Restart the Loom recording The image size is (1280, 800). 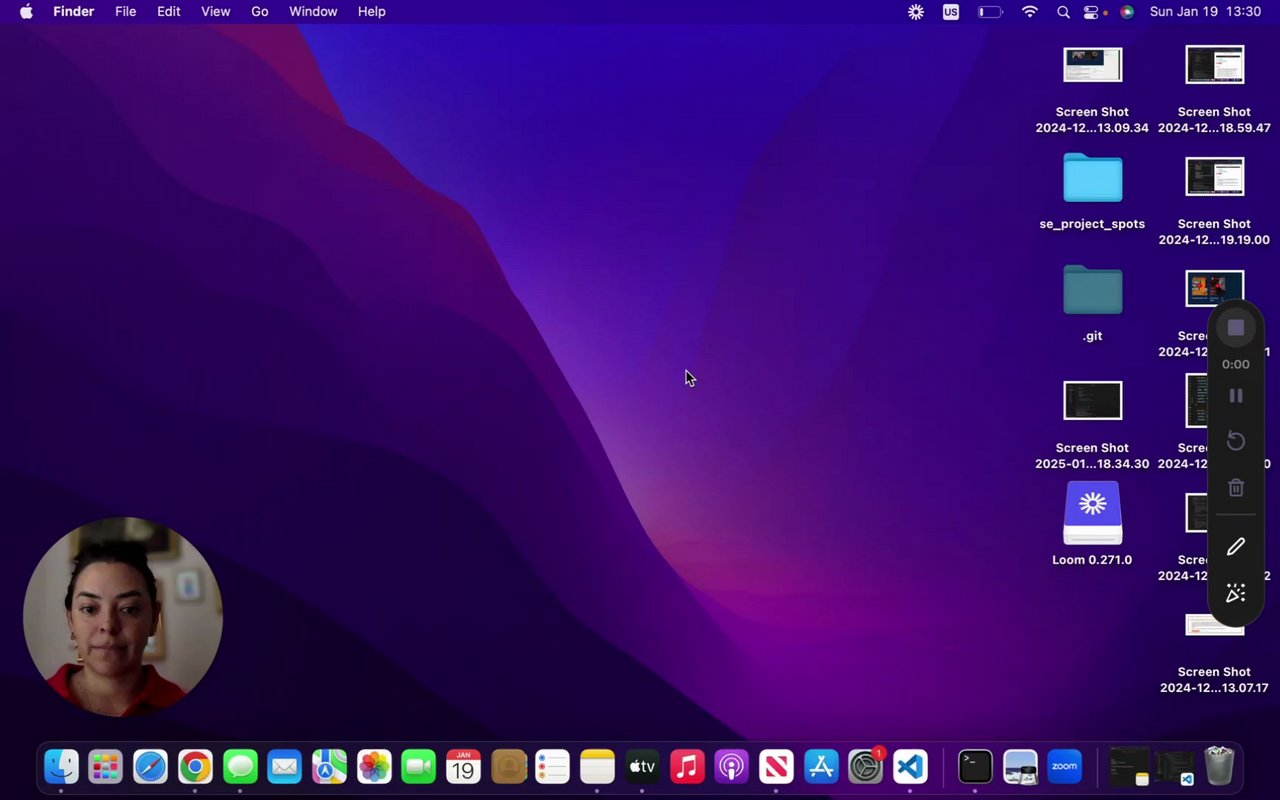(x=1236, y=441)
